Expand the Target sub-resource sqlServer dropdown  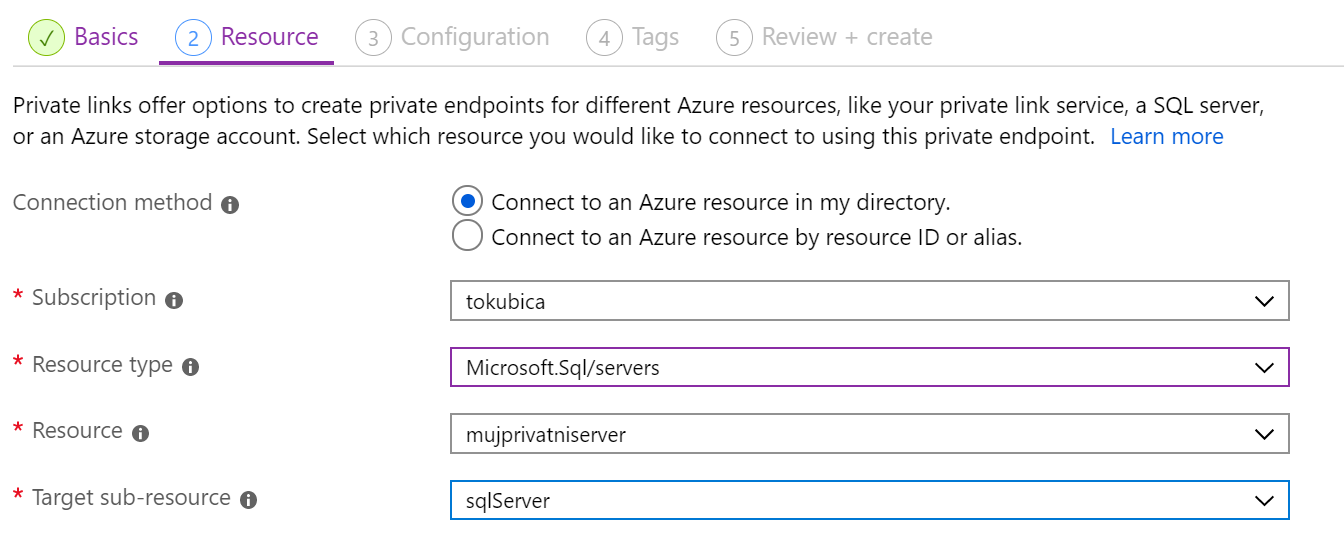870,500
